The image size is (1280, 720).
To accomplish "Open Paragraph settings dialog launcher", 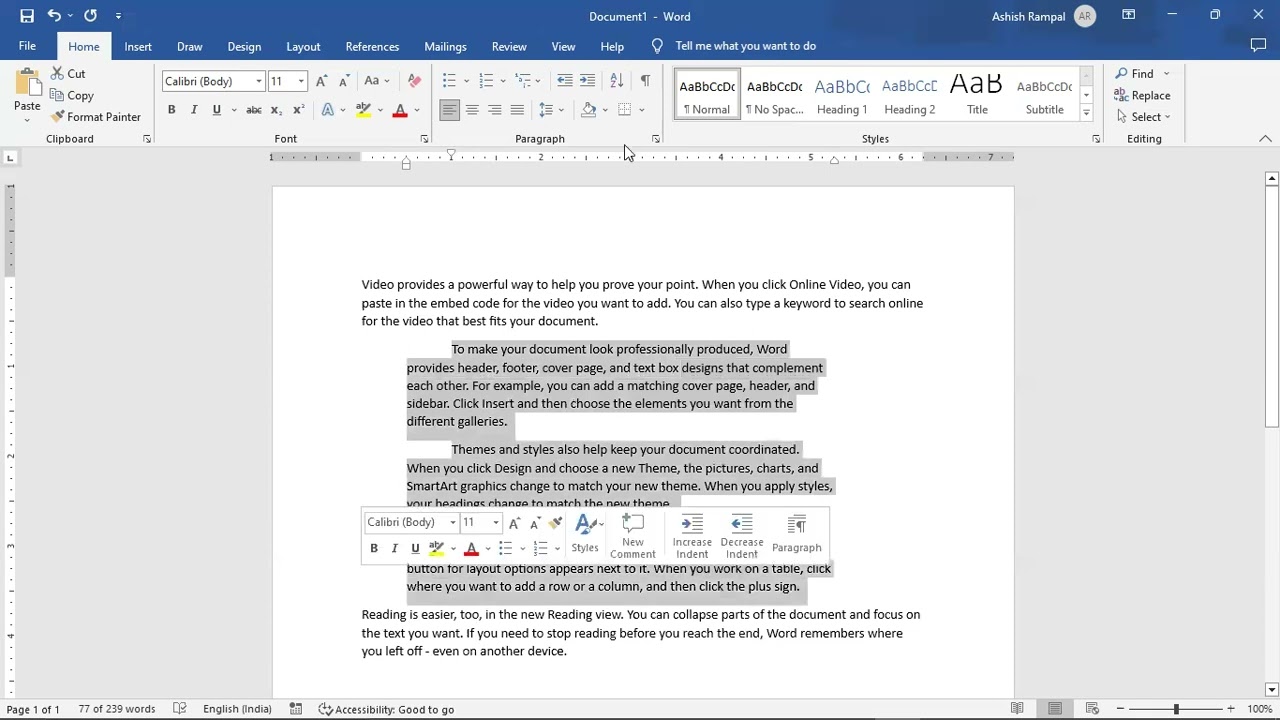I will (656, 139).
